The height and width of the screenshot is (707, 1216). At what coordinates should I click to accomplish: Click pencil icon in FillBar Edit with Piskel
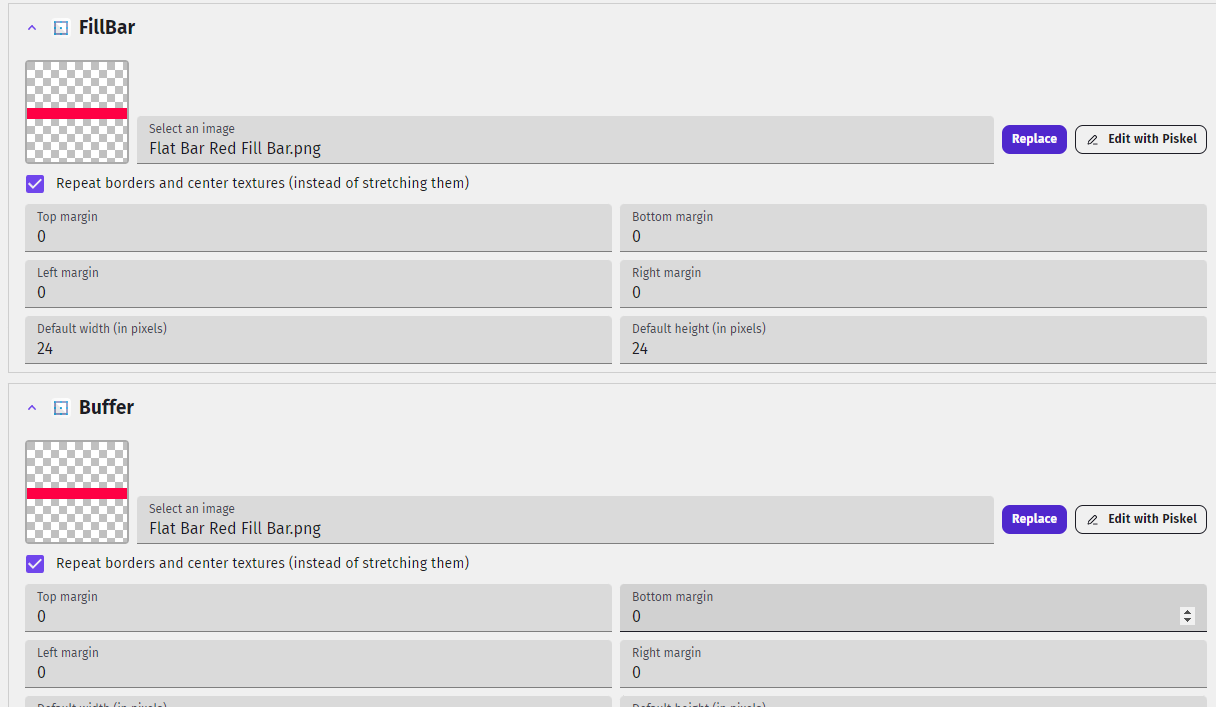[1092, 140]
